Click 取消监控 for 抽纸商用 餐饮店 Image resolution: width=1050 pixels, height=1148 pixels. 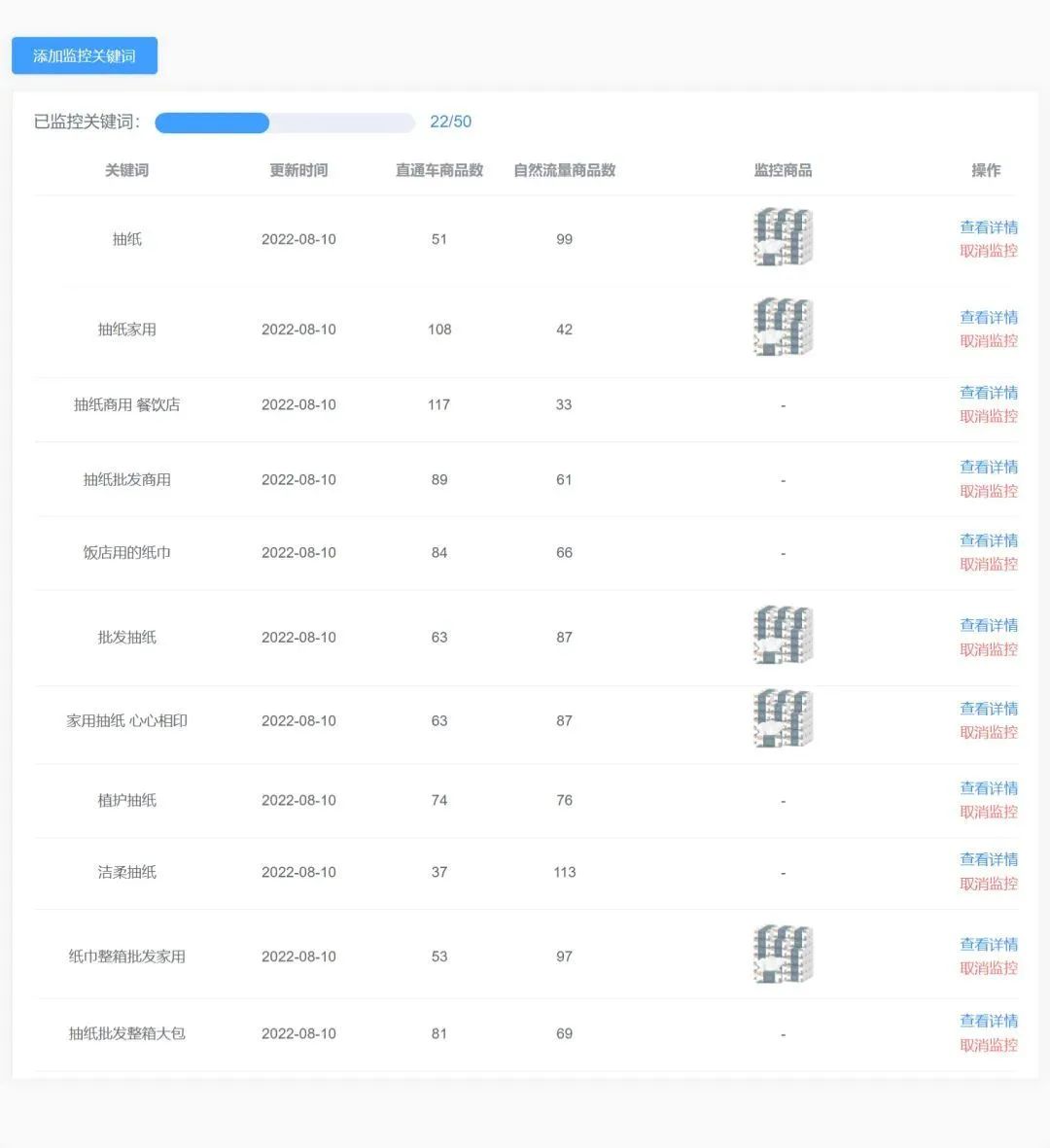(988, 416)
